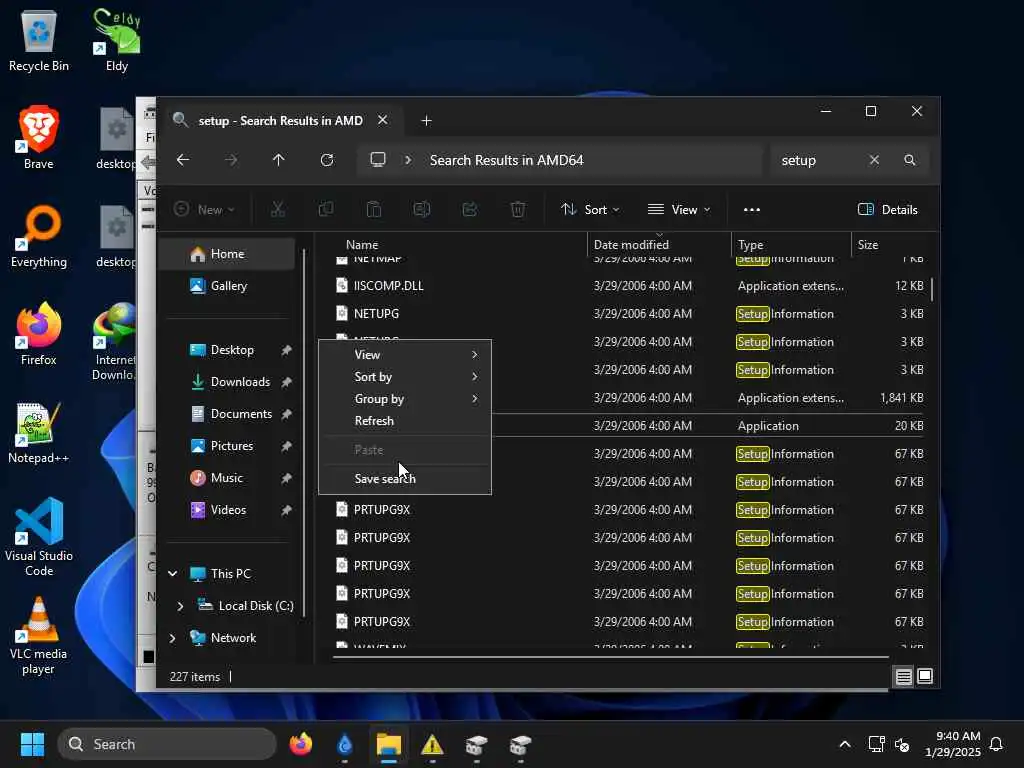Image resolution: width=1024 pixels, height=768 pixels.
Task: Open the yellow warning taskbar app
Action: 432,744
